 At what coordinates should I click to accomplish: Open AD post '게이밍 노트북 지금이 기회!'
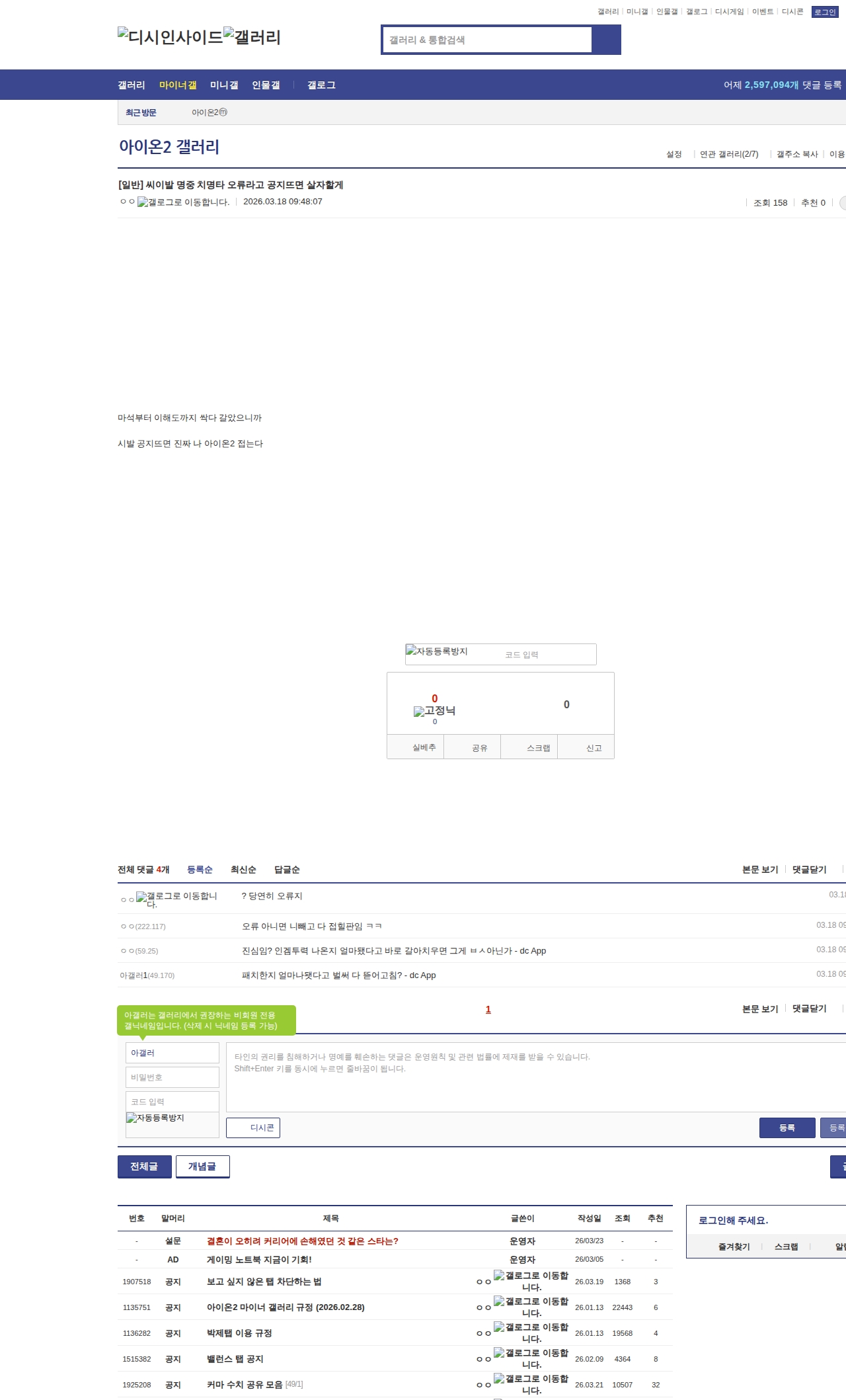tap(259, 1260)
